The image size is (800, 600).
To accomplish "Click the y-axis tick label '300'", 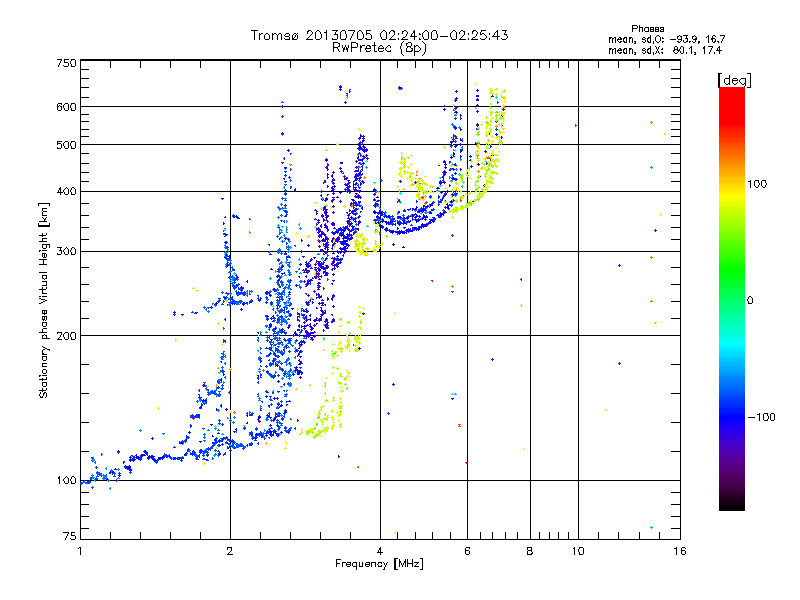I will (x=66, y=251).
